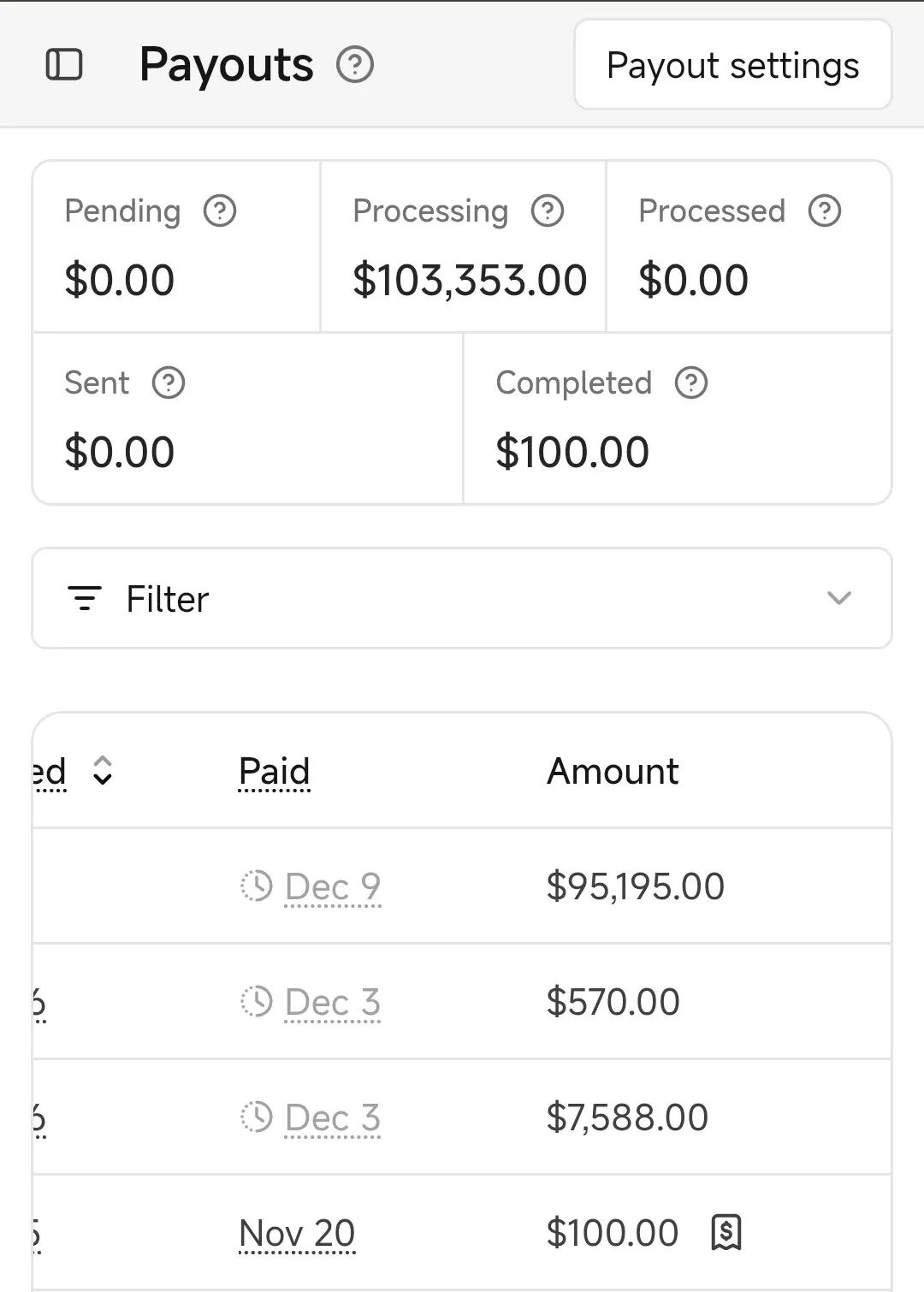Select the $7,588.00 payout row
924x1292 pixels.
click(x=627, y=1117)
